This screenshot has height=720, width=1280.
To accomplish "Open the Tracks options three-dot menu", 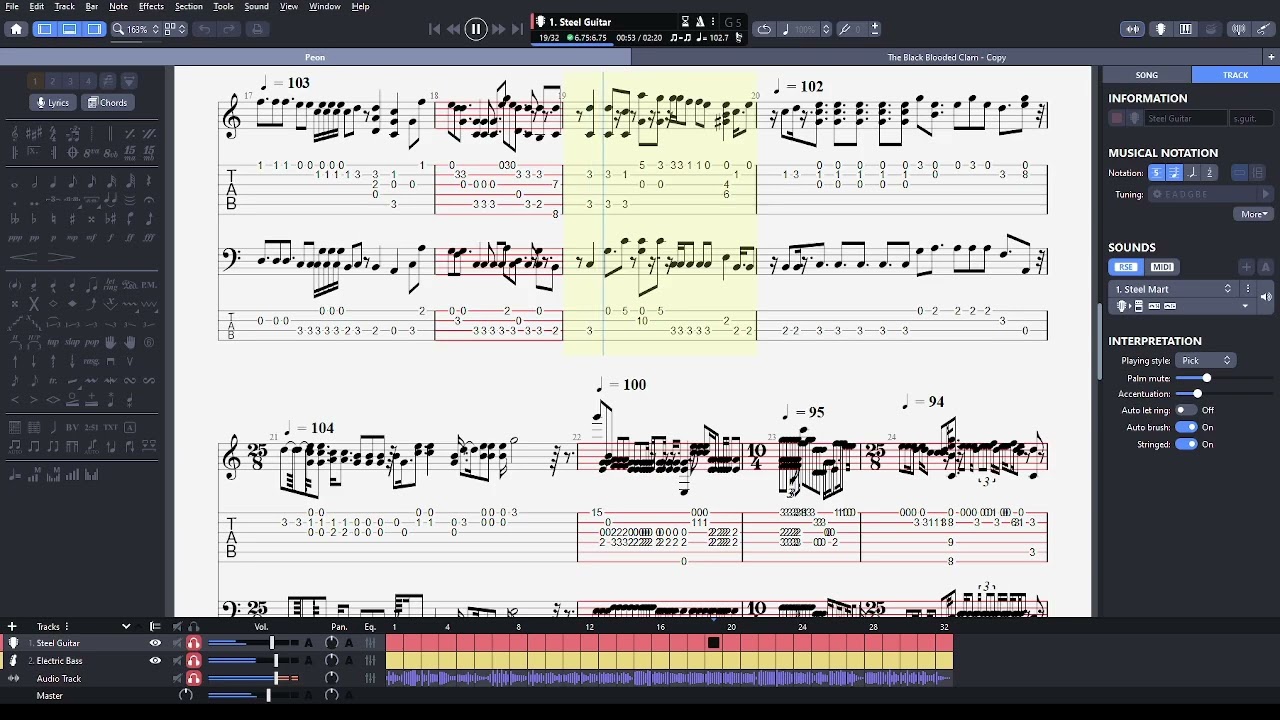I will [66, 626].
